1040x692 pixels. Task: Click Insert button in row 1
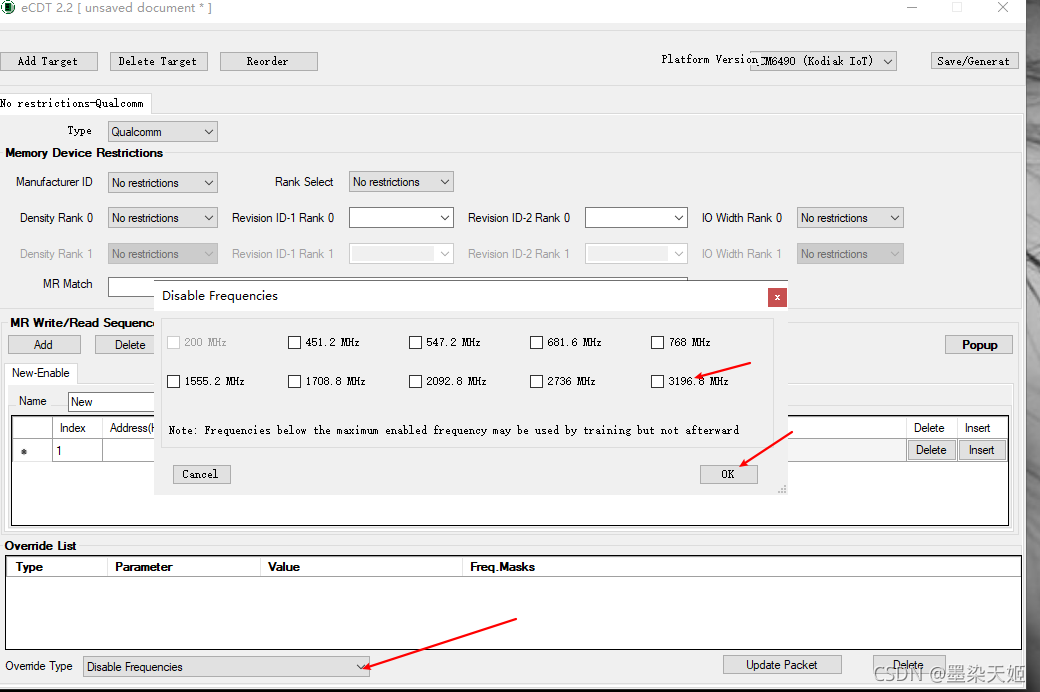click(982, 450)
